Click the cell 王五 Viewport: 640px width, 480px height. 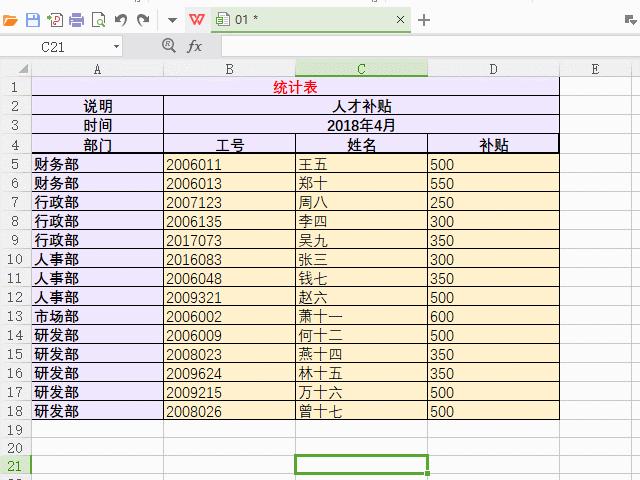pyautogui.click(x=361, y=164)
